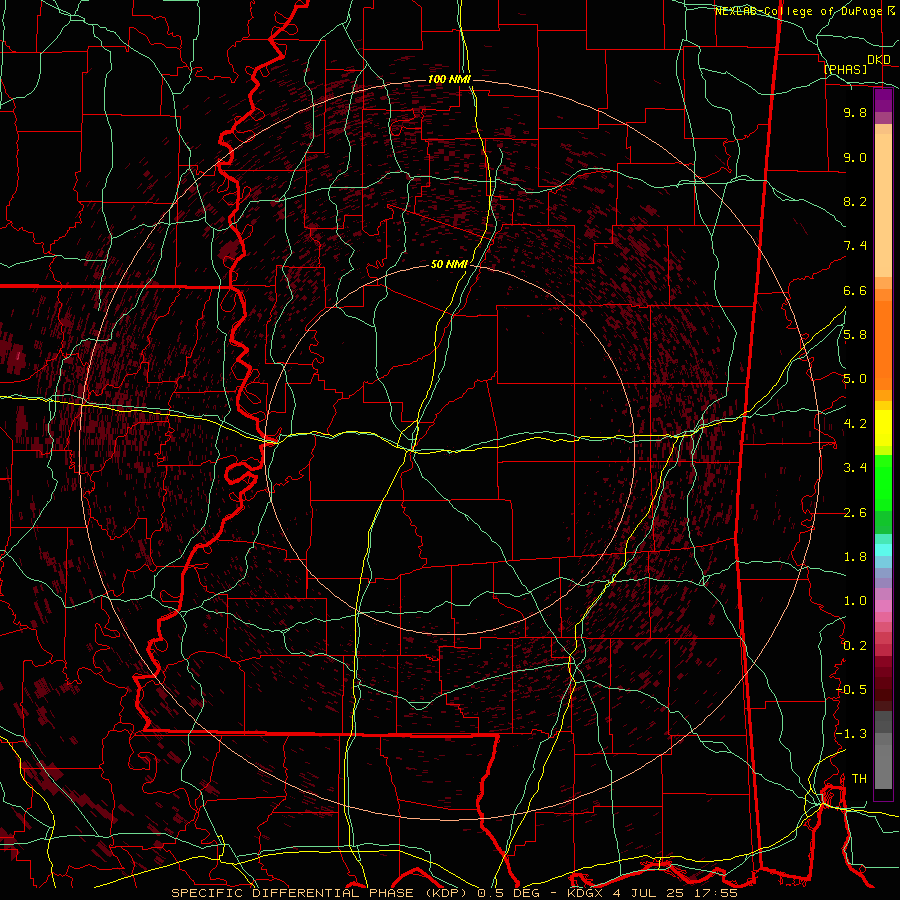Click the TH threshold legend label

[x=859, y=779]
